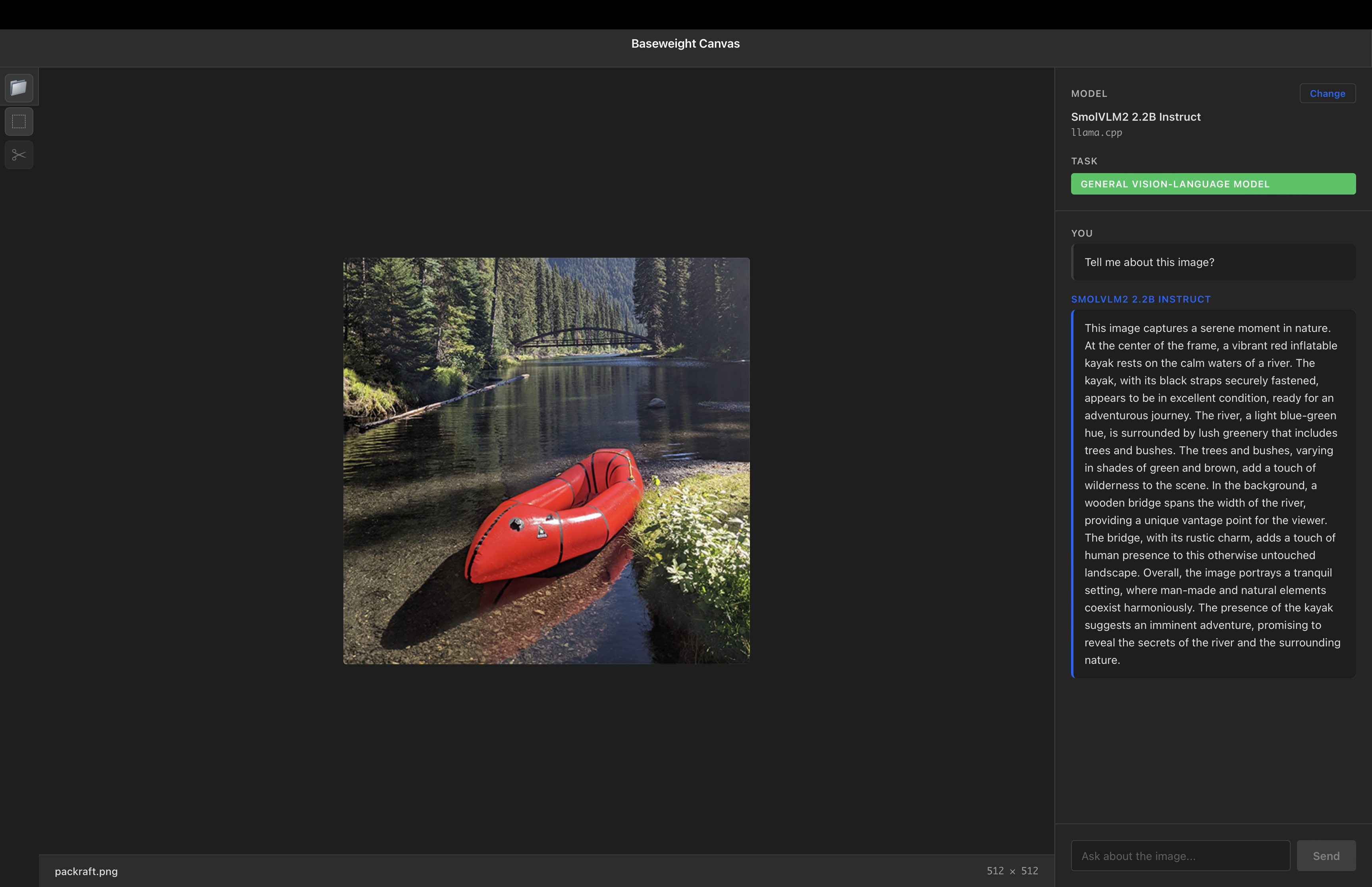Click the GENERAL VISION-LANGUAGE MODEL task badge
Screen dimensions: 1372x887
[x=1212, y=184]
